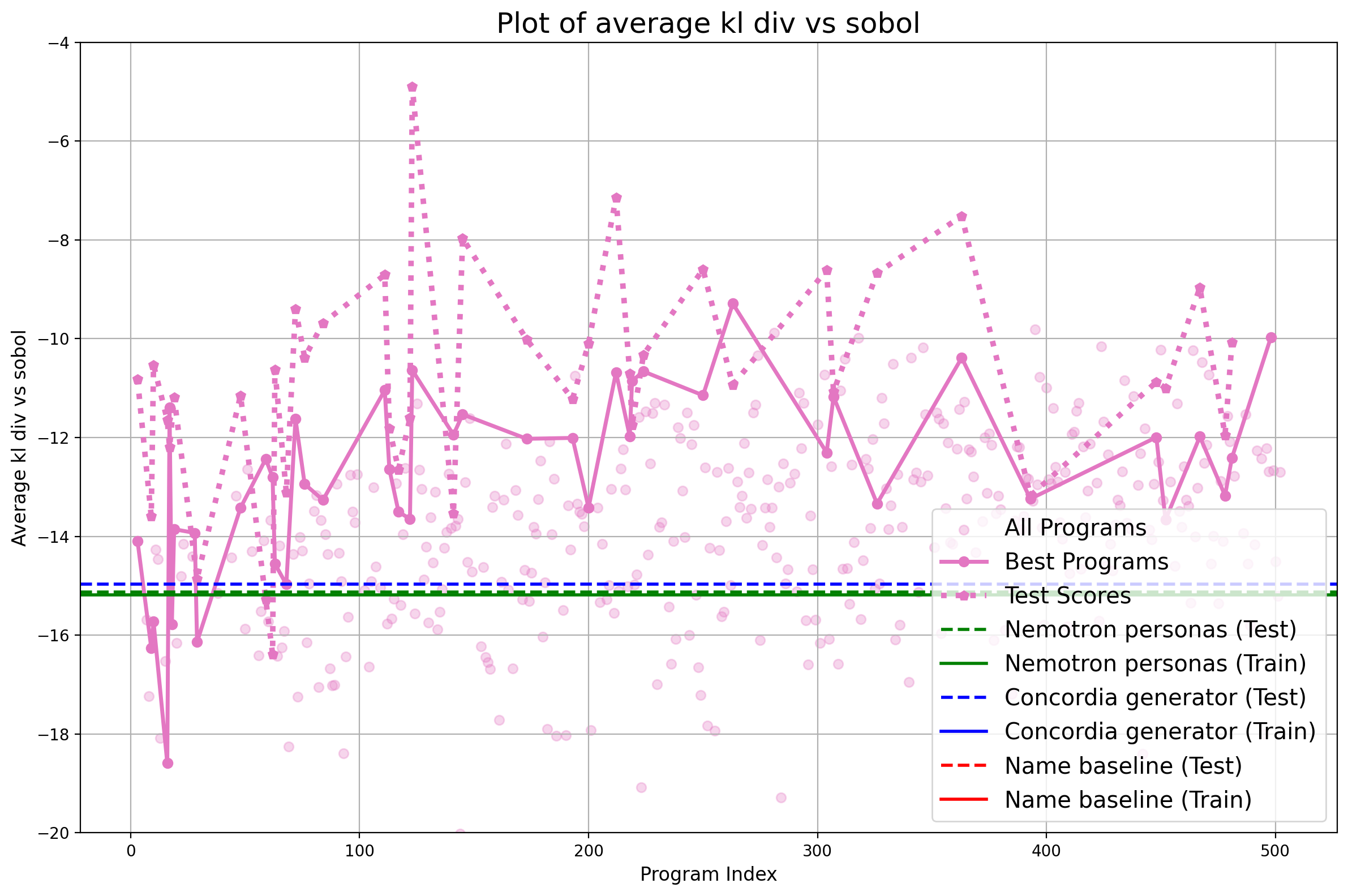Click the 'Name baseline (Test)' legend label

click(1123, 766)
